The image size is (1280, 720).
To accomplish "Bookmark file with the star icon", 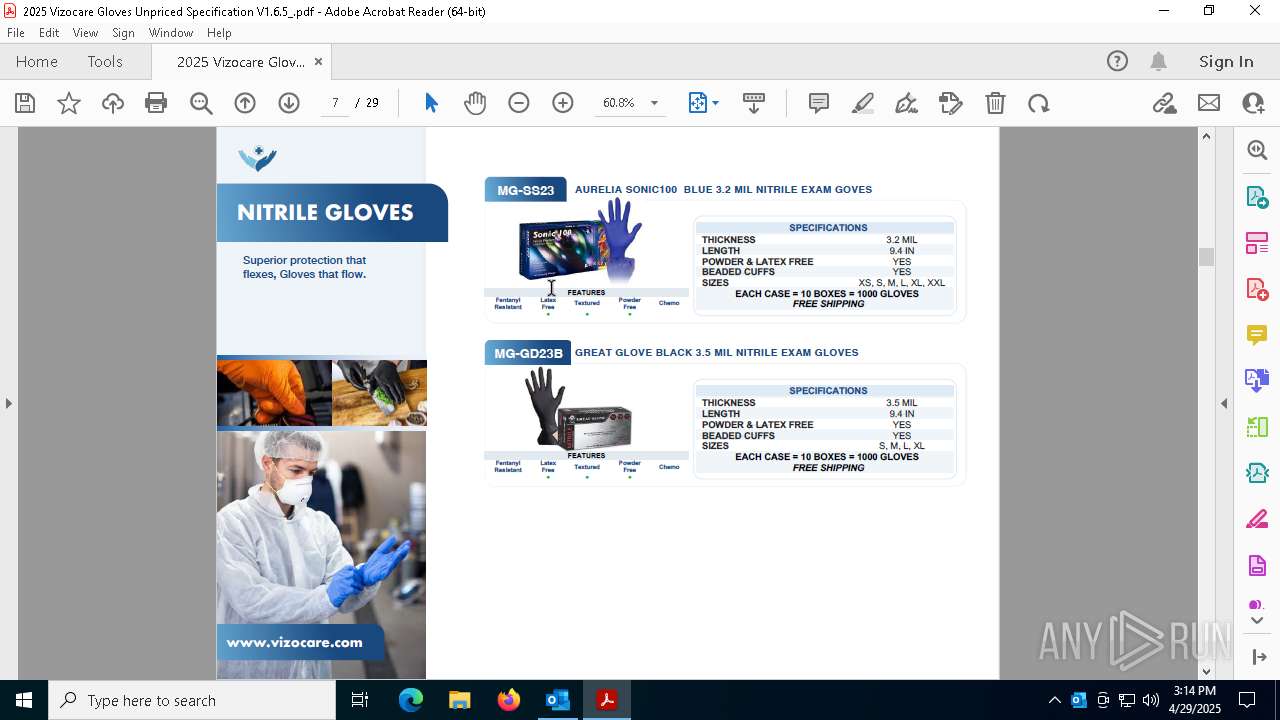I will click(69, 103).
